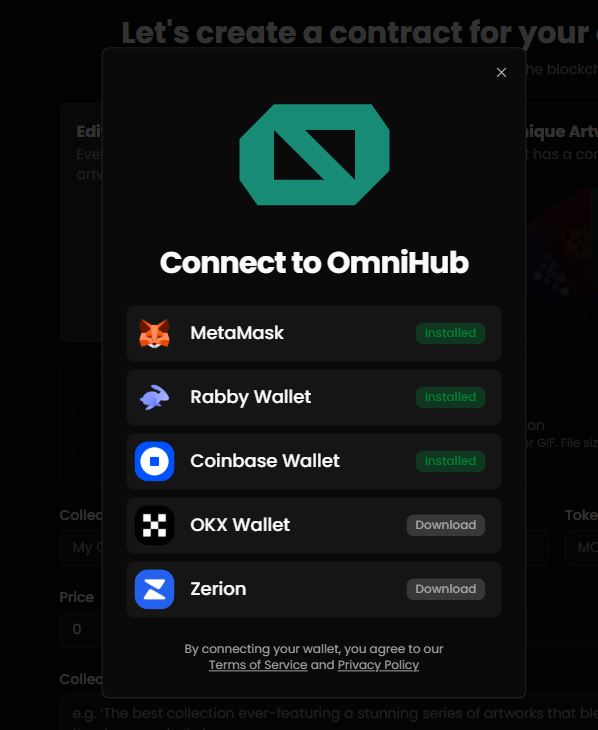Viewport: 598px width, 730px height.
Task: Click the Zerion blue icon
Action: [154, 589]
